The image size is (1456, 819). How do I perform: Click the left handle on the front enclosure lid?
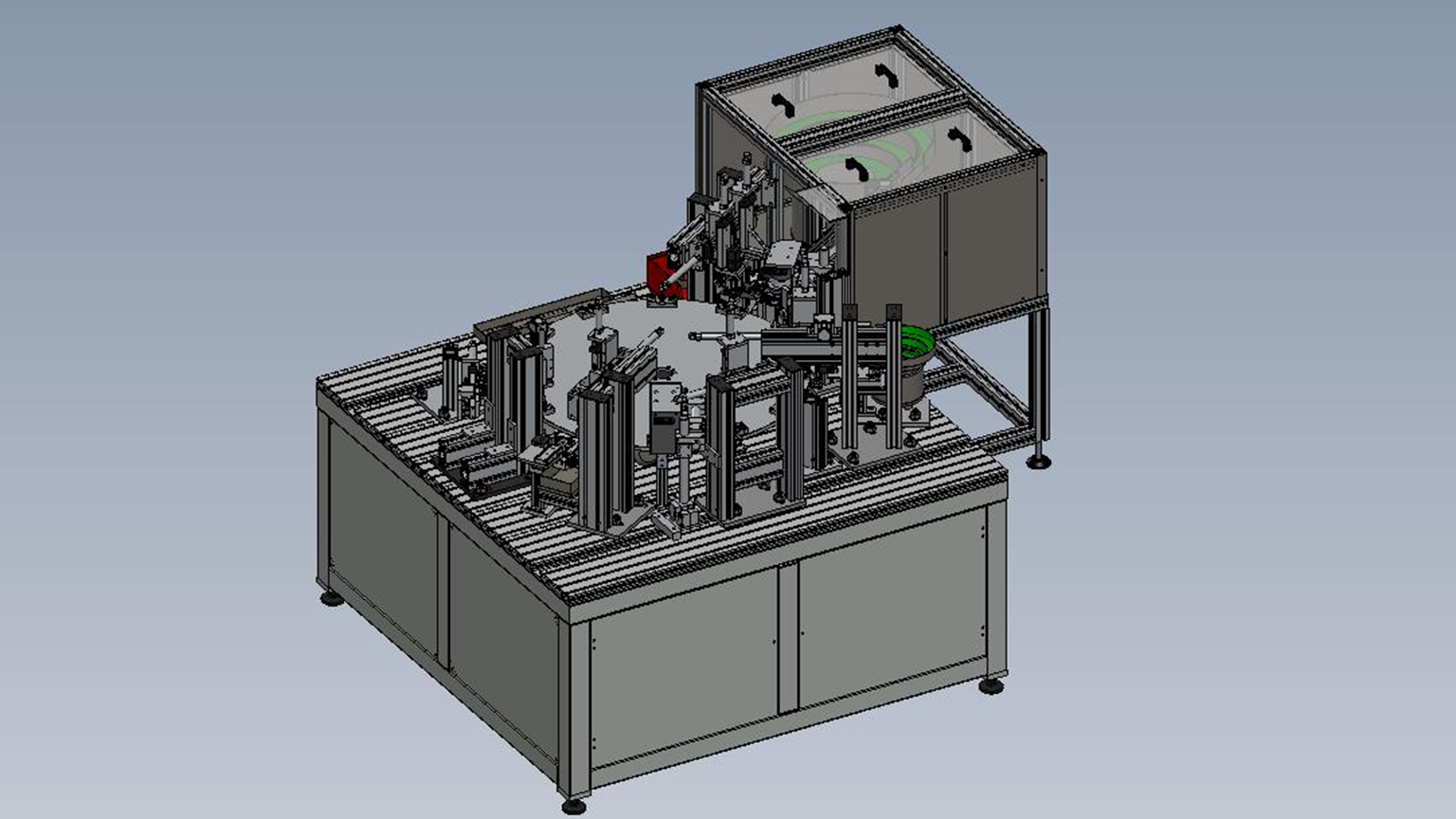click(x=856, y=170)
